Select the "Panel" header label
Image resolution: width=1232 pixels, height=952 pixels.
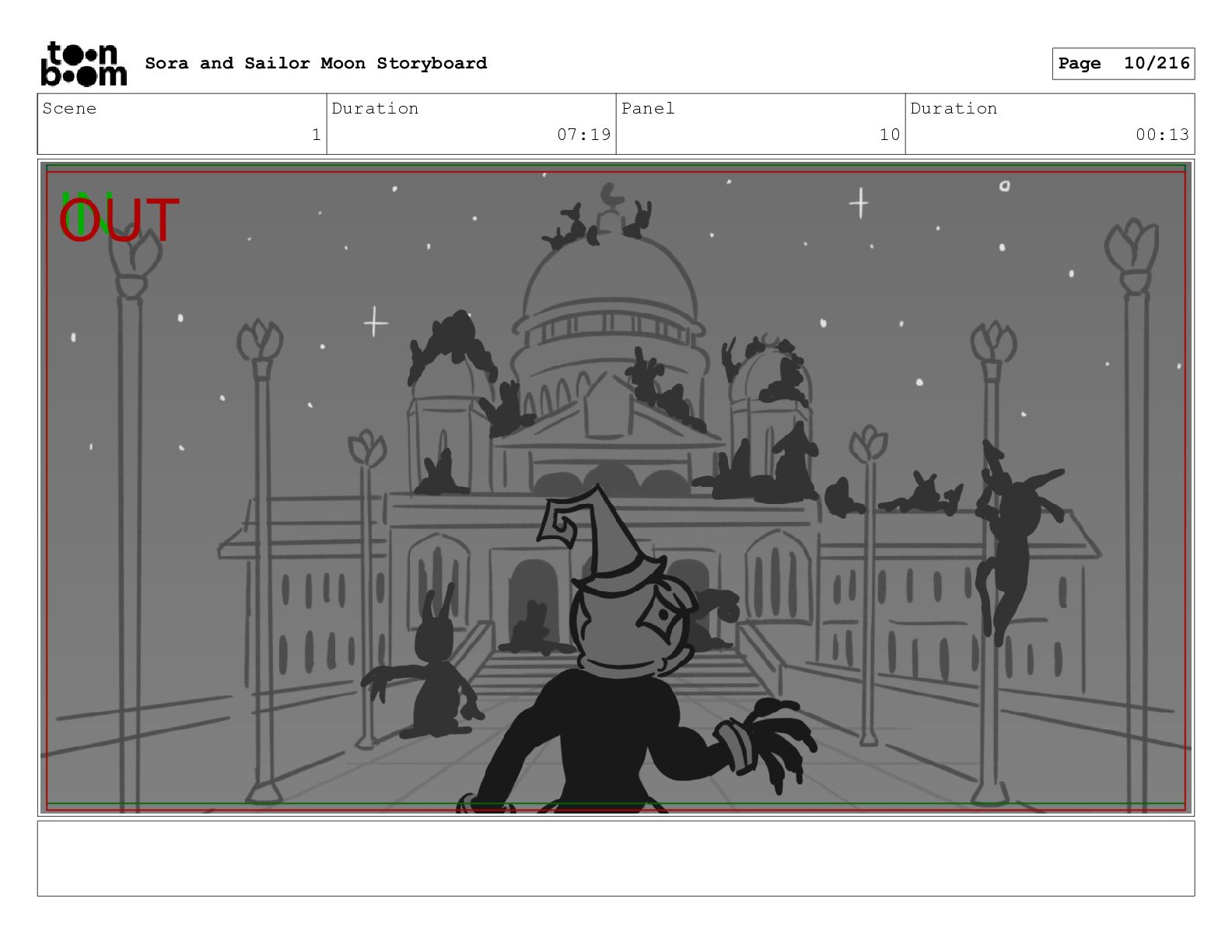pyautogui.click(x=648, y=108)
